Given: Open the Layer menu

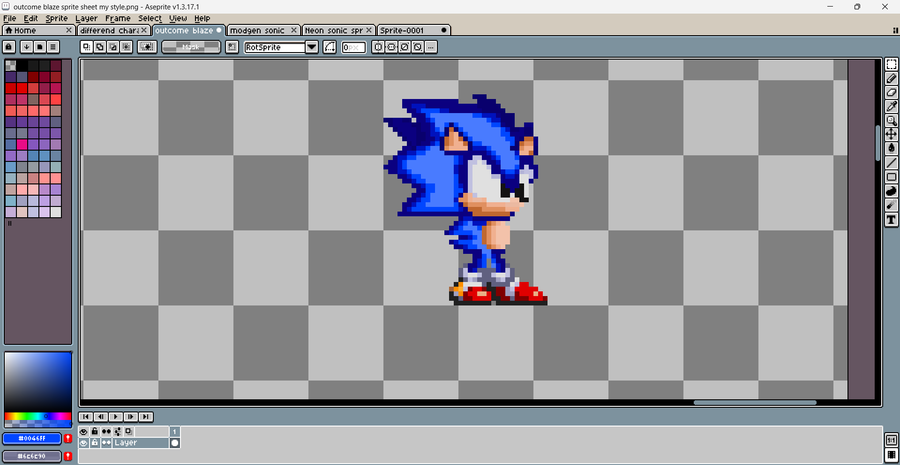Looking at the screenshot, I should tap(86, 18).
